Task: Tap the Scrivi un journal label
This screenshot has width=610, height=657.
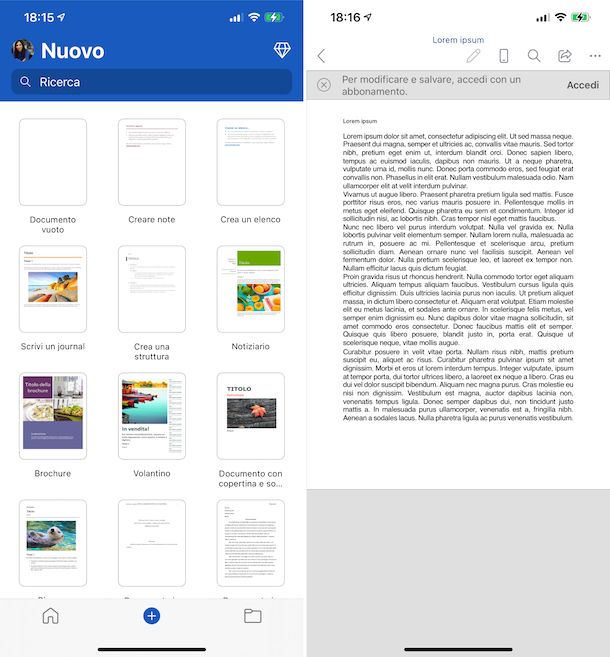Action: 53,347
